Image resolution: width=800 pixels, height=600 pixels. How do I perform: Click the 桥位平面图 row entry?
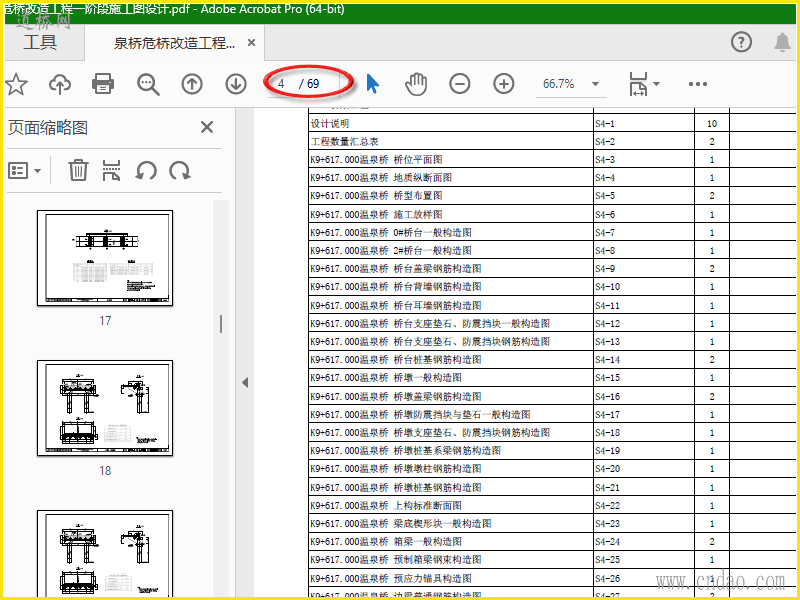(x=376, y=160)
